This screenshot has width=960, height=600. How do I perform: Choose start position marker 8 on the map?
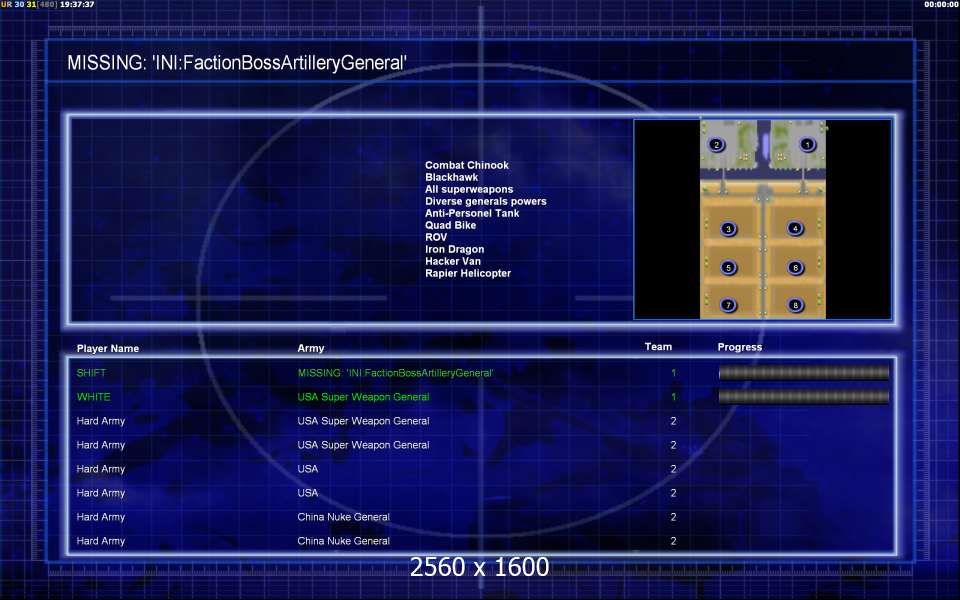795,305
